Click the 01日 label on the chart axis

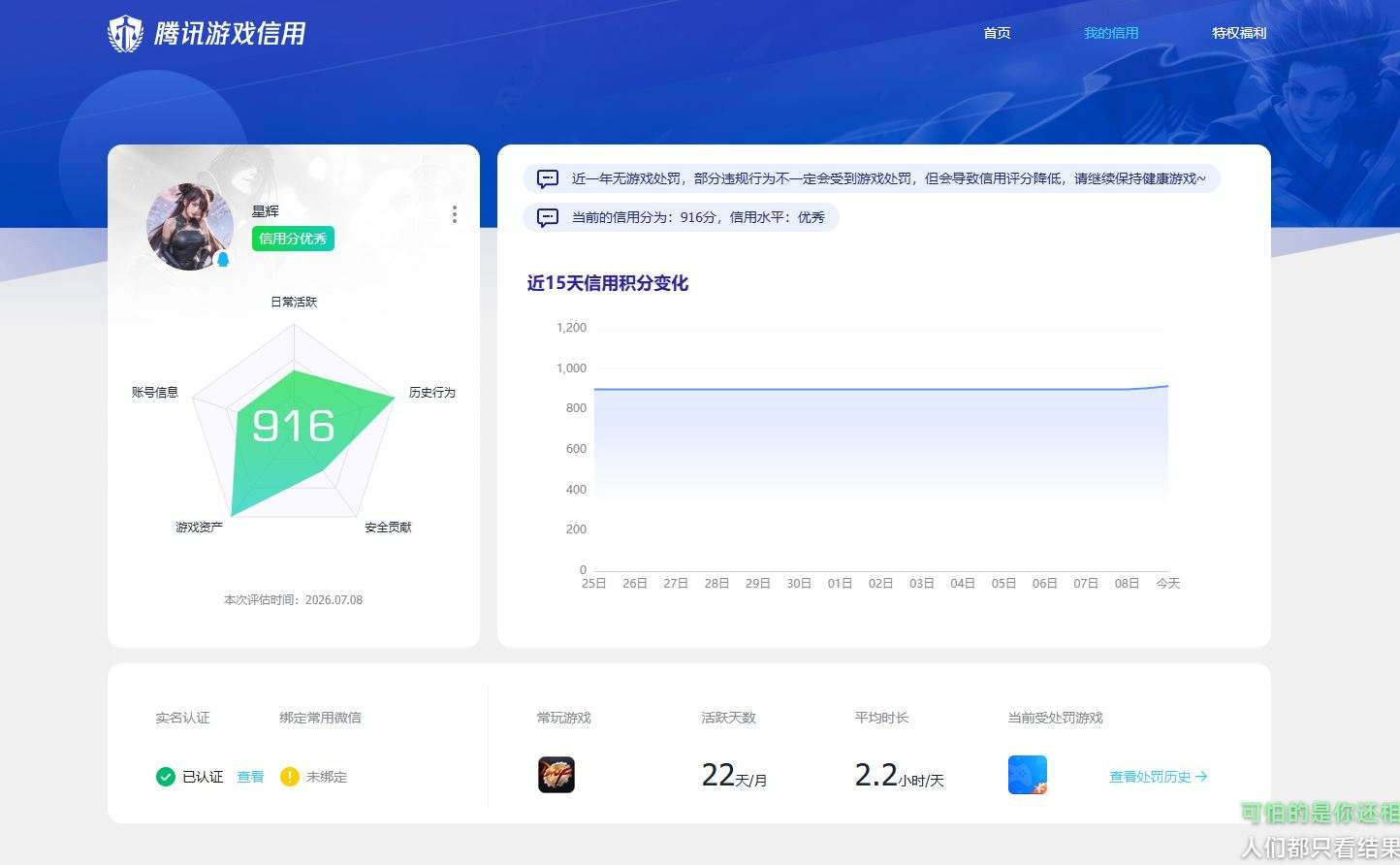[840, 584]
